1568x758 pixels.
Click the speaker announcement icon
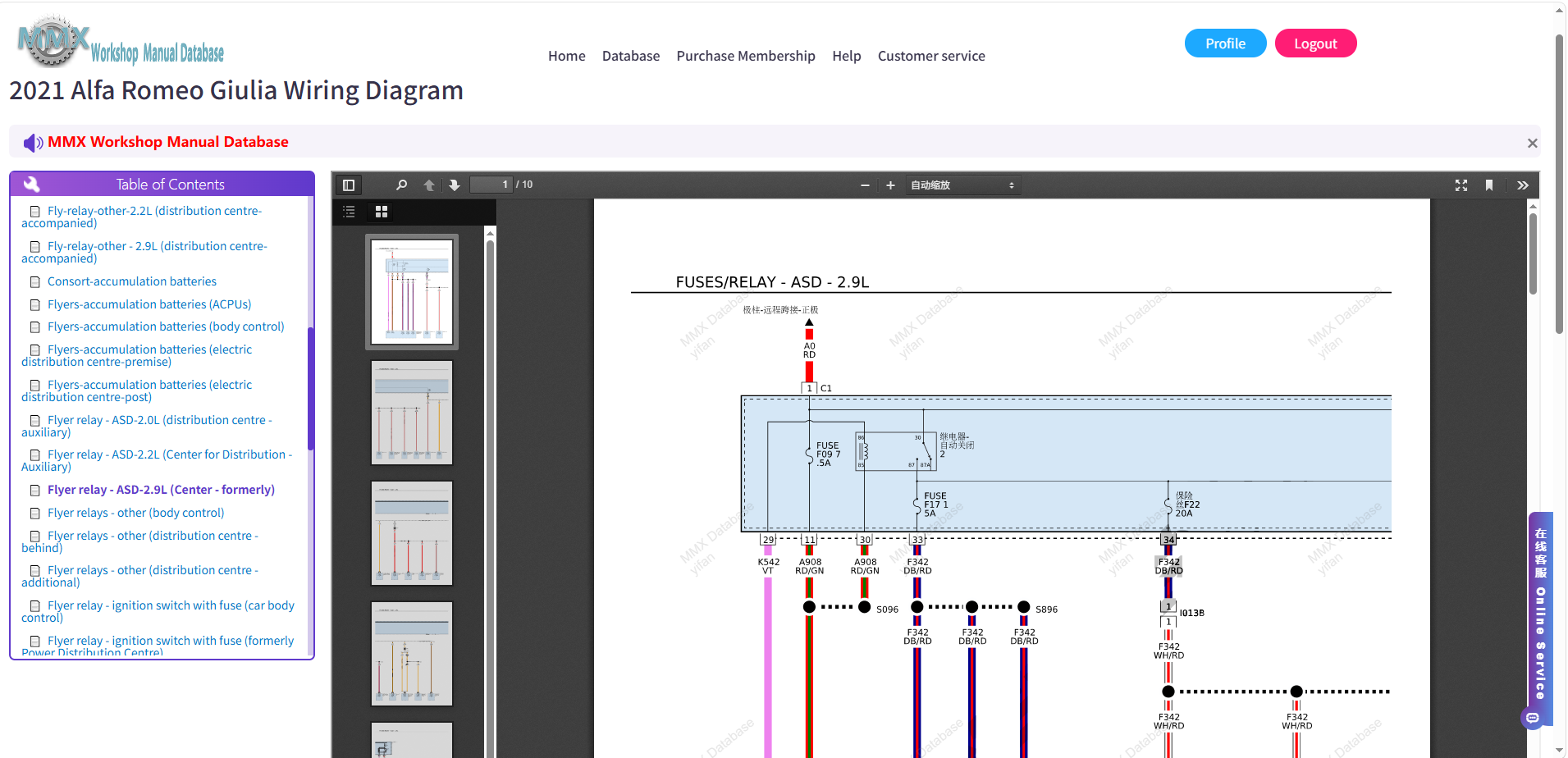[33, 143]
